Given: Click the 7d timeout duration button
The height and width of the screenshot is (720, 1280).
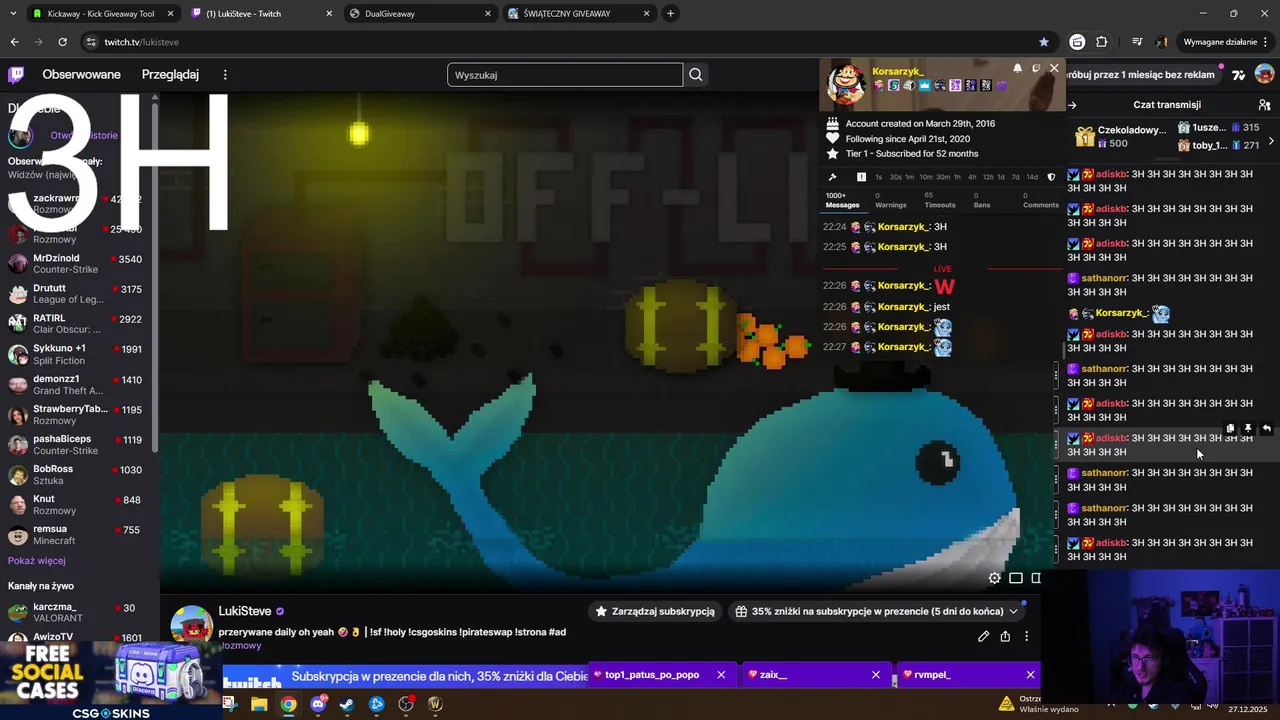Looking at the screenshot, I should click(1016, 177).
